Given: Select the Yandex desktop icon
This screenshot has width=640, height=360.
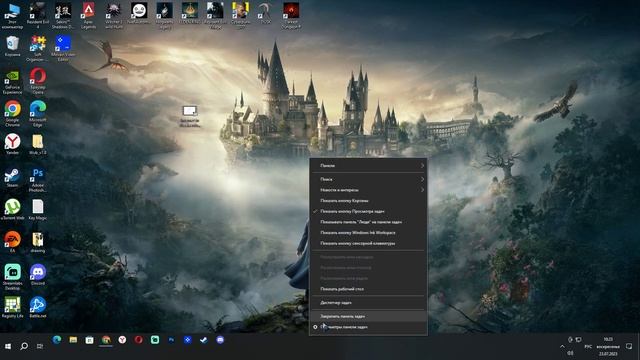Looking at the screenshot, I should pyautogui.click(x=12, y=144).
